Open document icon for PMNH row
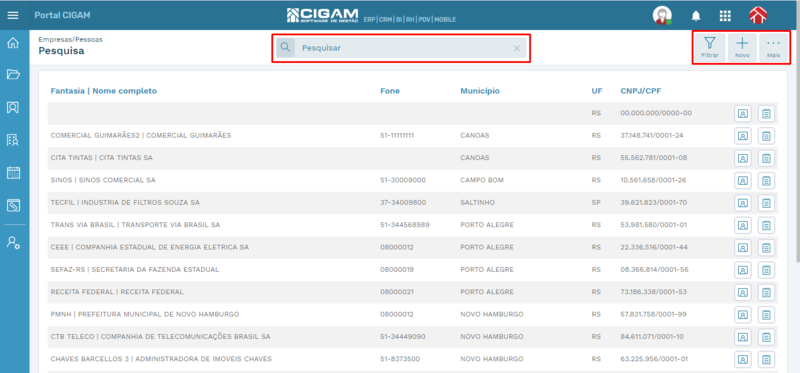Viewport: 800px width, 373px height. coord(766,315)
